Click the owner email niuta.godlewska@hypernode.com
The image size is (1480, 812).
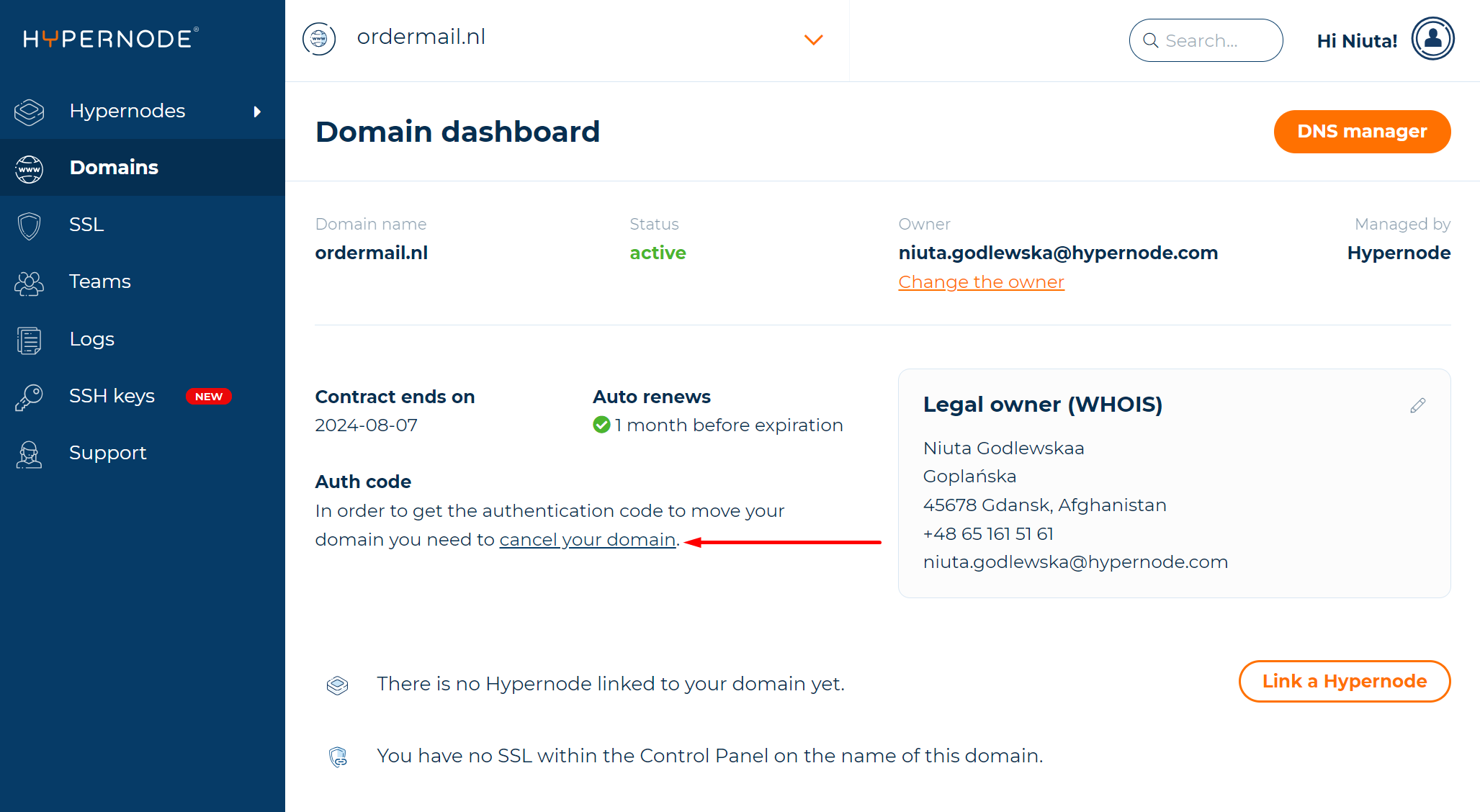click(x=1058, y=253)
